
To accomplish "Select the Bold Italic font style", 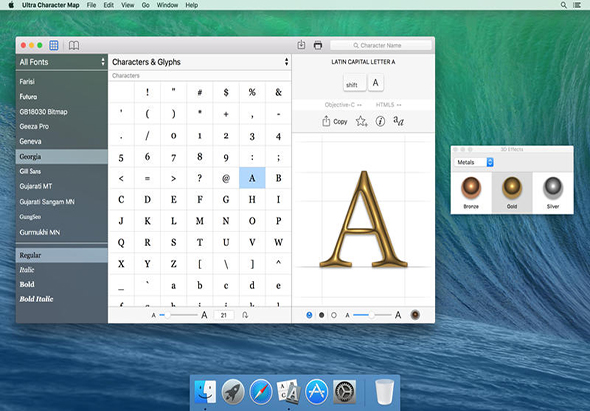I will coord(62,299).
